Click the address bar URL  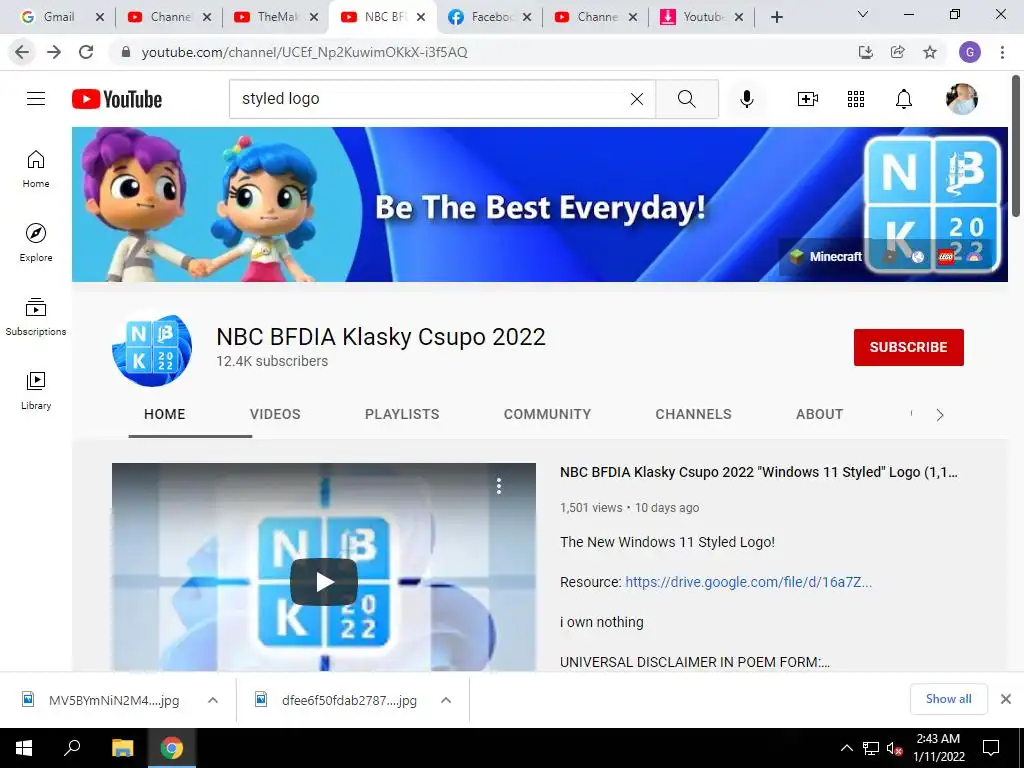pyautogui.click(x=304, y=52)
